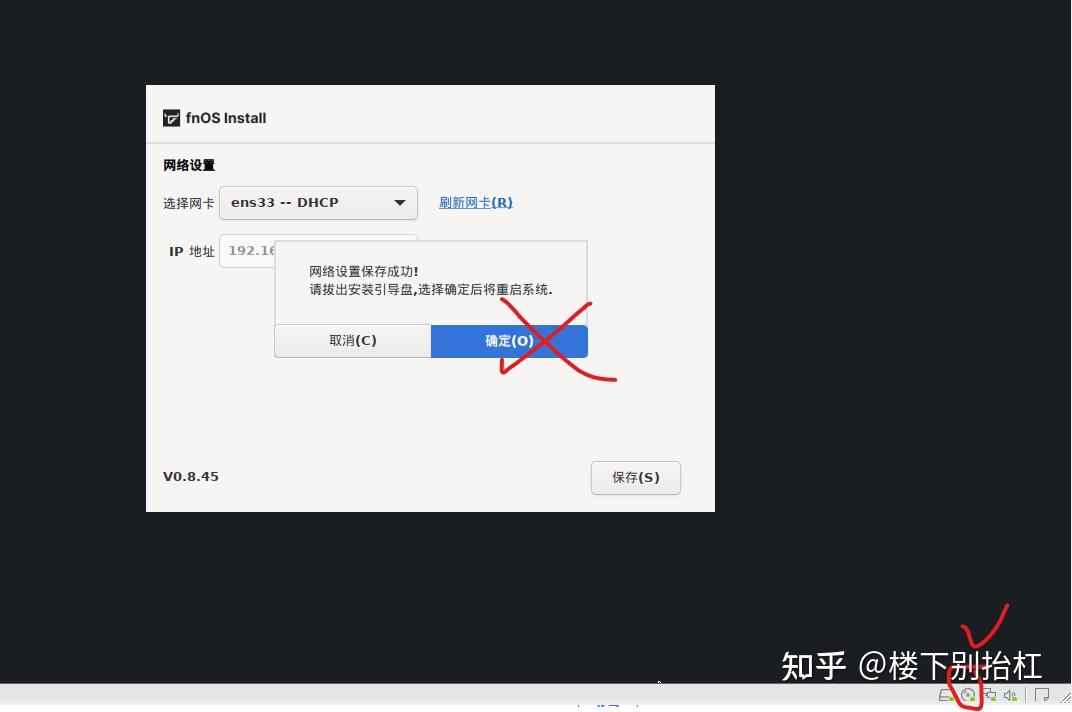Image resolution: width=1072 pixels, height=712 pixels.
Task: Click the 保存(S) save button
Action: pyautogui.click(x=636, y=477)
